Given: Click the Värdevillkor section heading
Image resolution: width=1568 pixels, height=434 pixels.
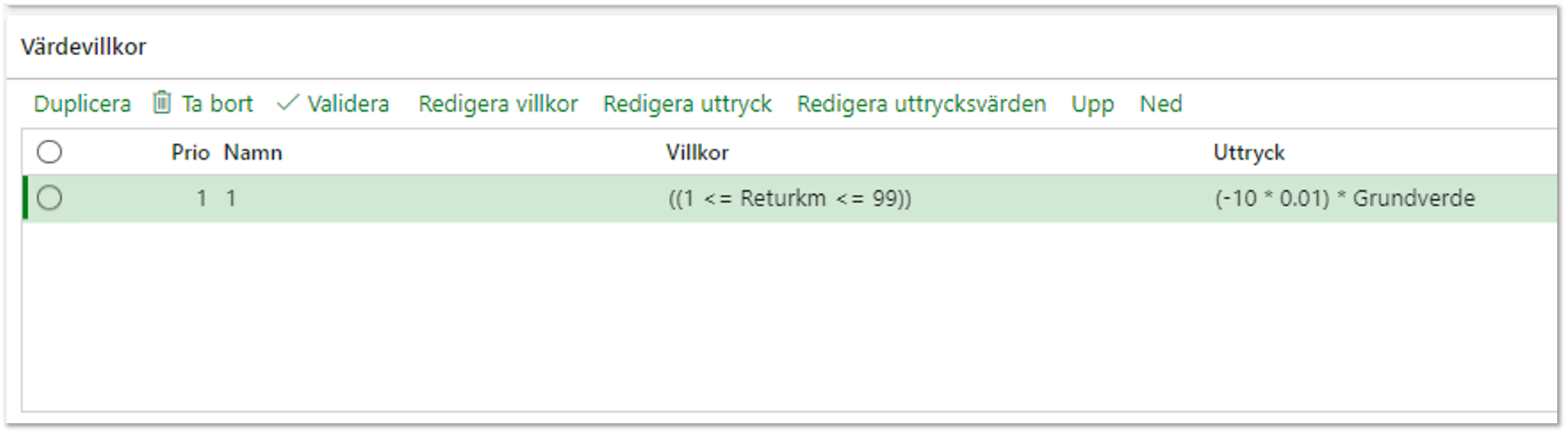Looking at the screenshot, I should (x=83, y=47).
